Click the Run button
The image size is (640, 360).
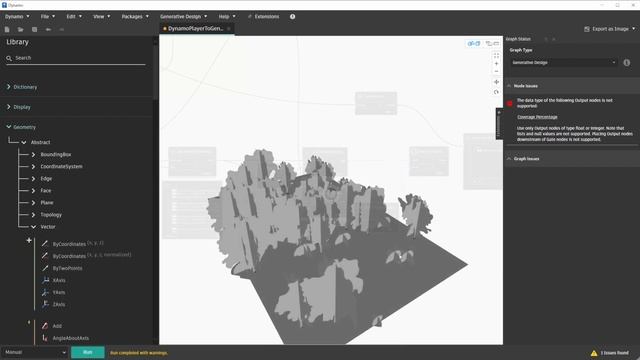(88, 352)
